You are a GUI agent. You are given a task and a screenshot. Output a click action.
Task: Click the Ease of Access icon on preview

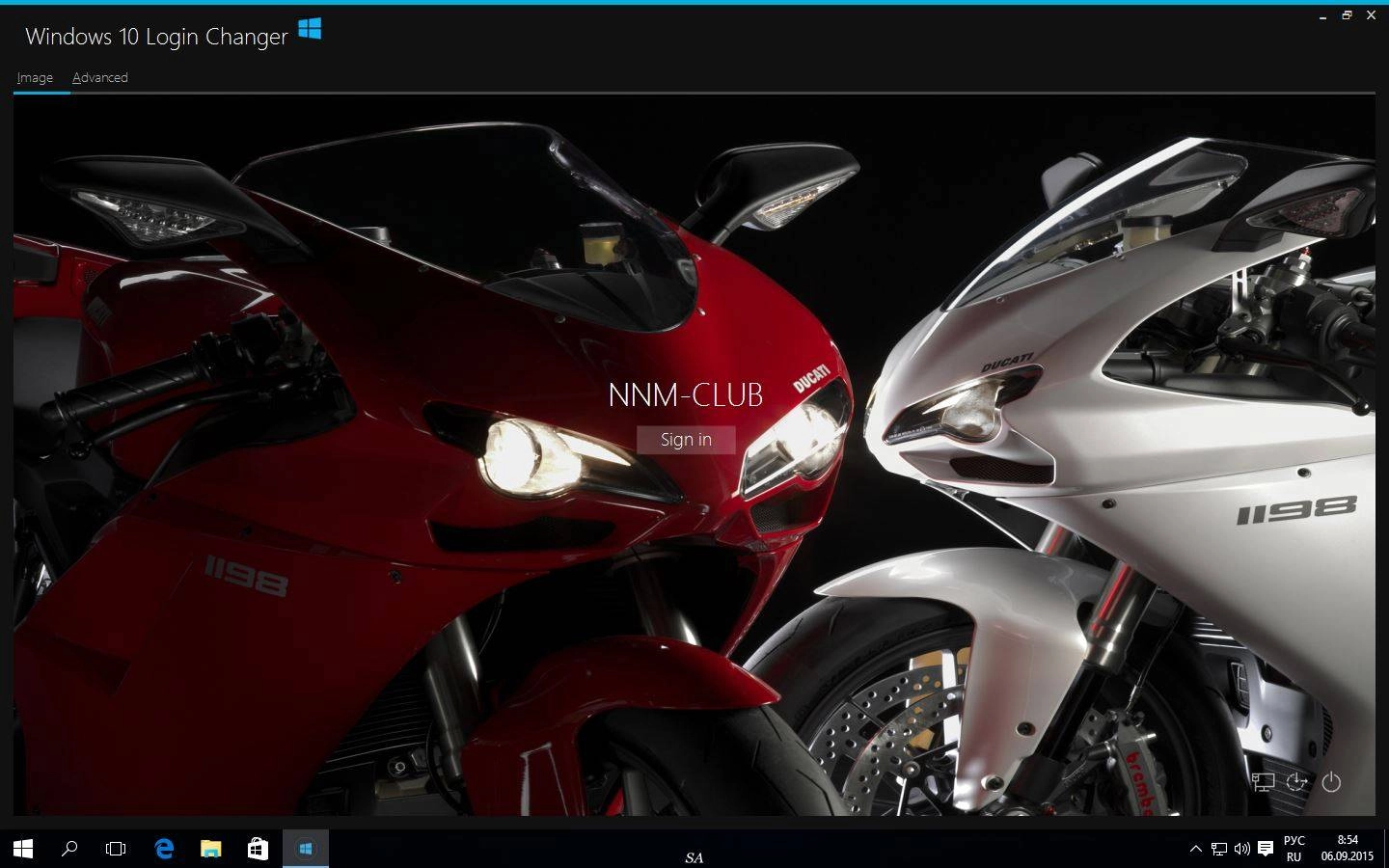pyautogui.click(x=1296, y=782)
